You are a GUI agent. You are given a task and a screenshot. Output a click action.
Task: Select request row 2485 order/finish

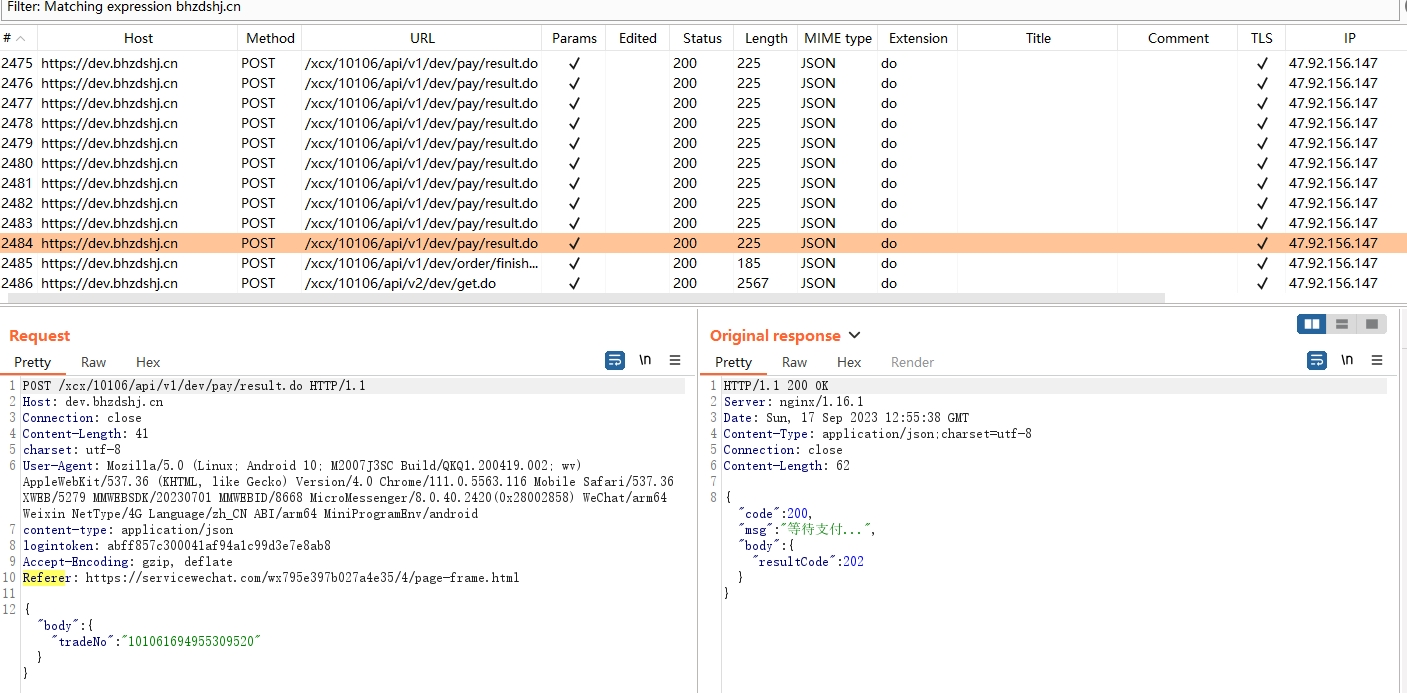tap(422, 263)
